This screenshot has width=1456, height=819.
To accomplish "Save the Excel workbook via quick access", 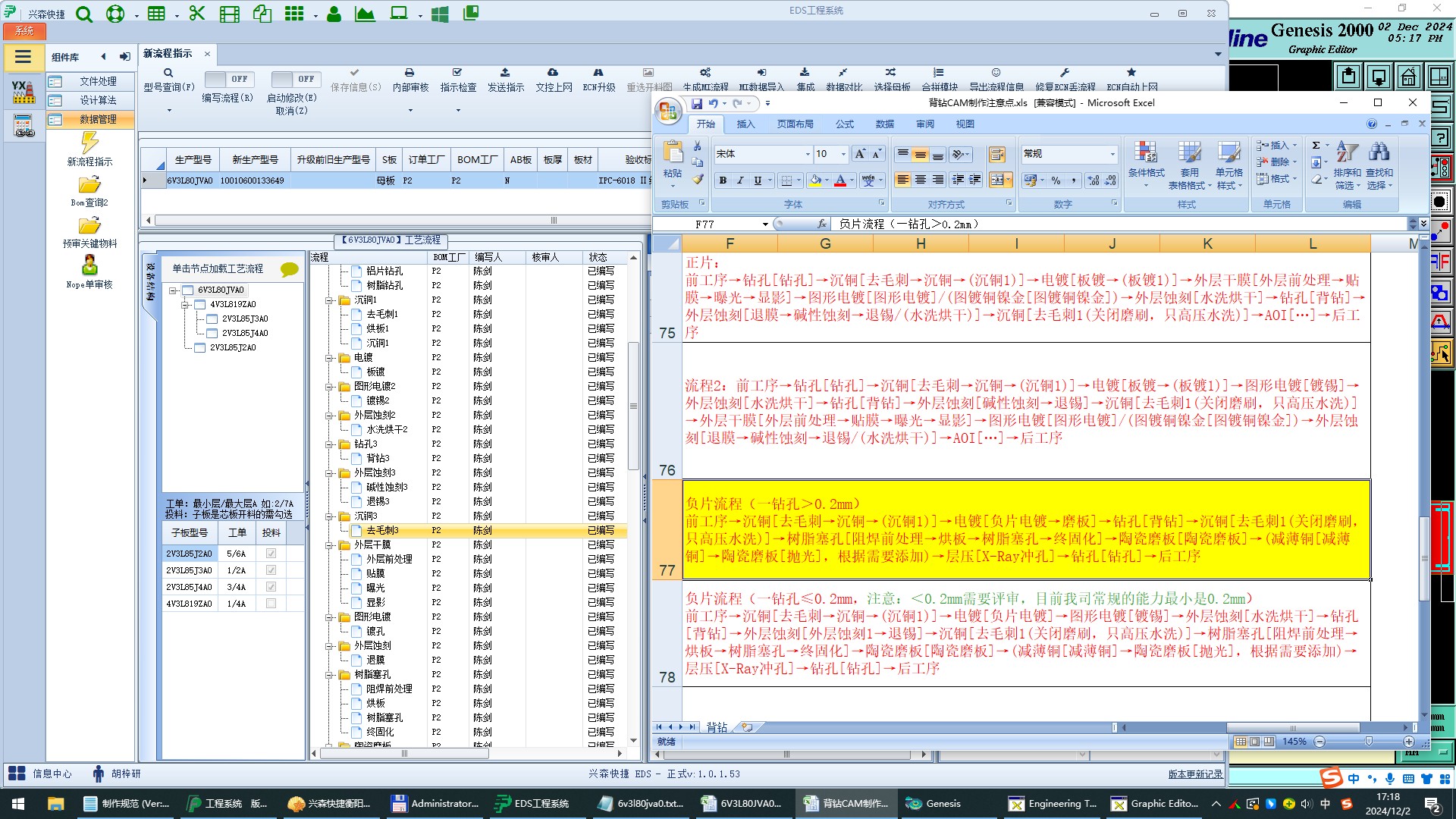I will click(696, 103).
